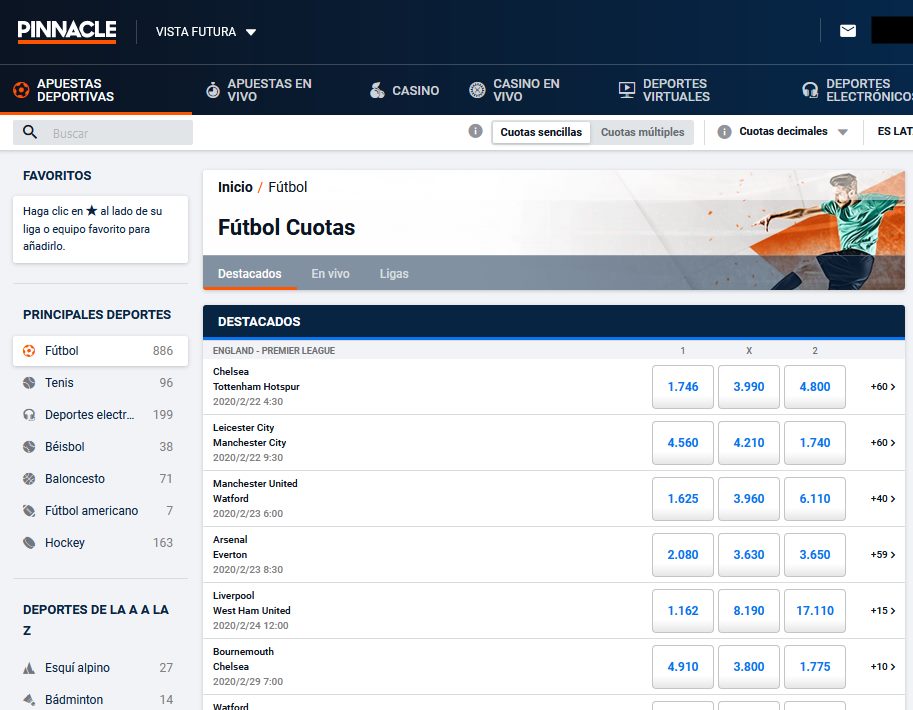
Task: Switch to Cuotas múltiples mode
Action: click(x=642, y=132)
